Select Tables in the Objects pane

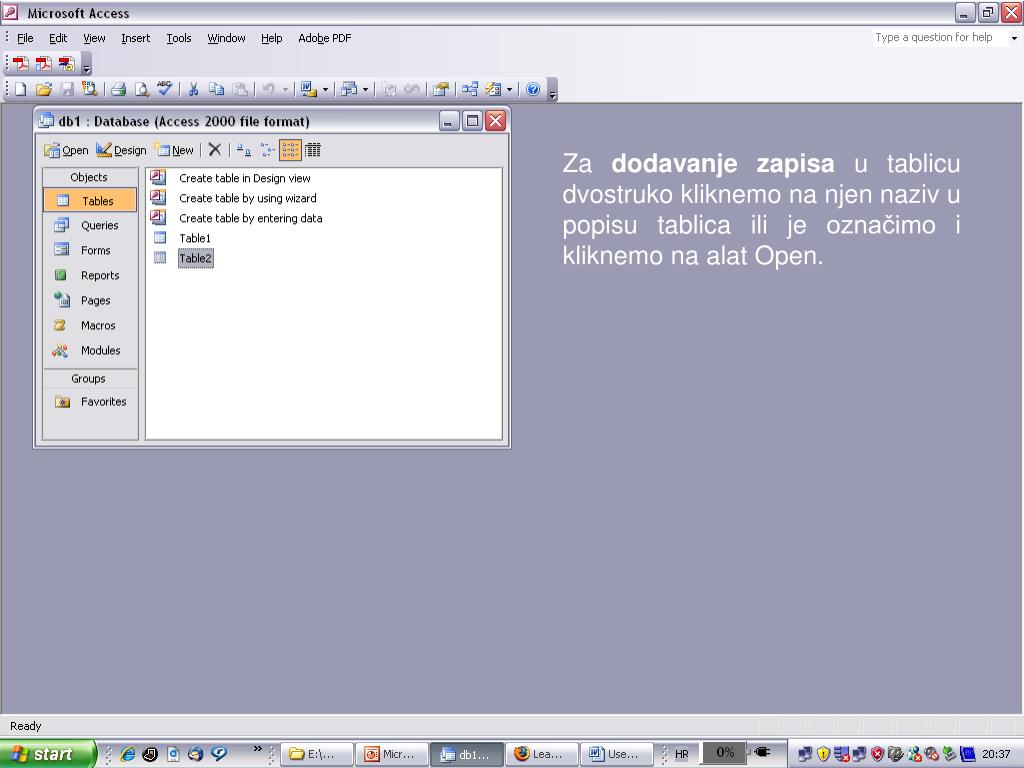click(x=90, y=200)
